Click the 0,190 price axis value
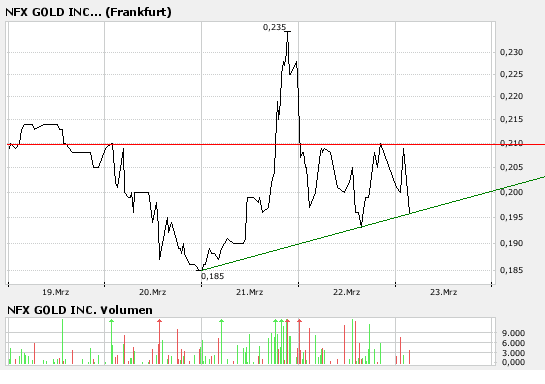Viewport: 545px width, 384px height. click(x=511, y=243)
